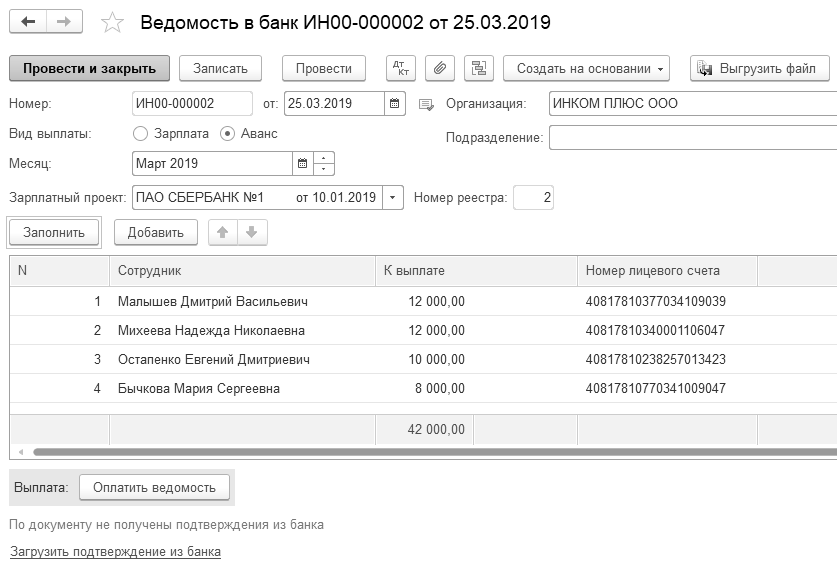Viewport: 837px width, 568px height.
Task: Click Оплатить ведомость button
Action: coord(154,487)
